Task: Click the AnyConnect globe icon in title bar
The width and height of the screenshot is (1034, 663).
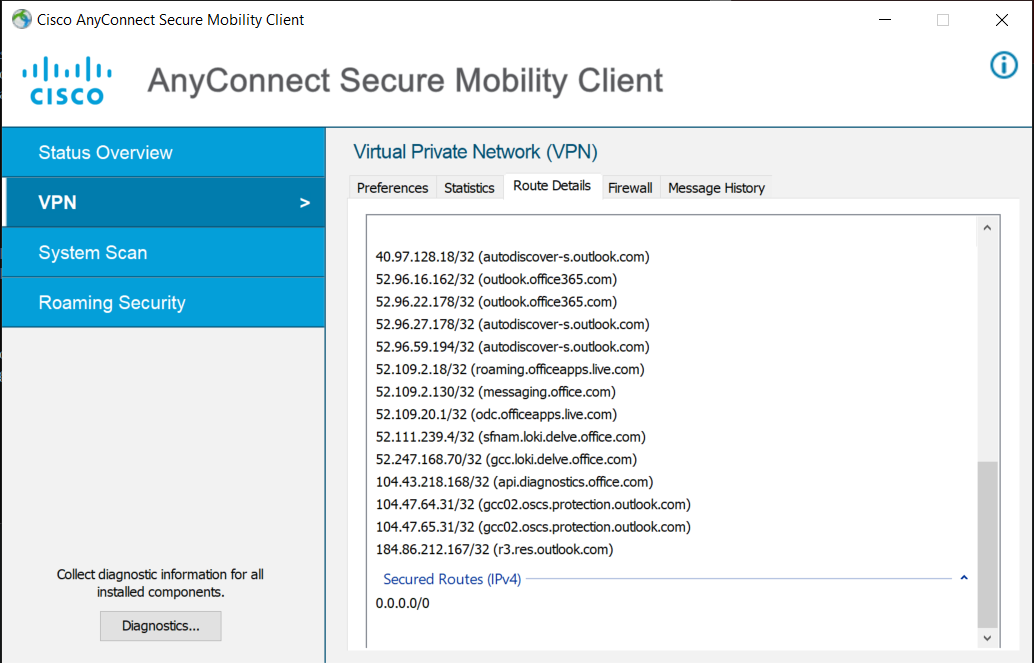Action: 22,19
